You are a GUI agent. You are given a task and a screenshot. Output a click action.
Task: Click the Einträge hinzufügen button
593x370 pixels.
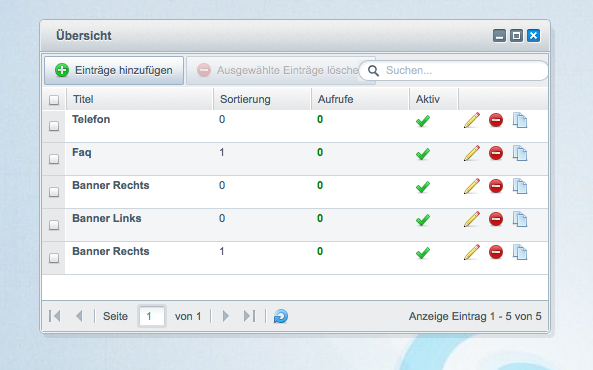pyautogui.click(x=114, y=70)
